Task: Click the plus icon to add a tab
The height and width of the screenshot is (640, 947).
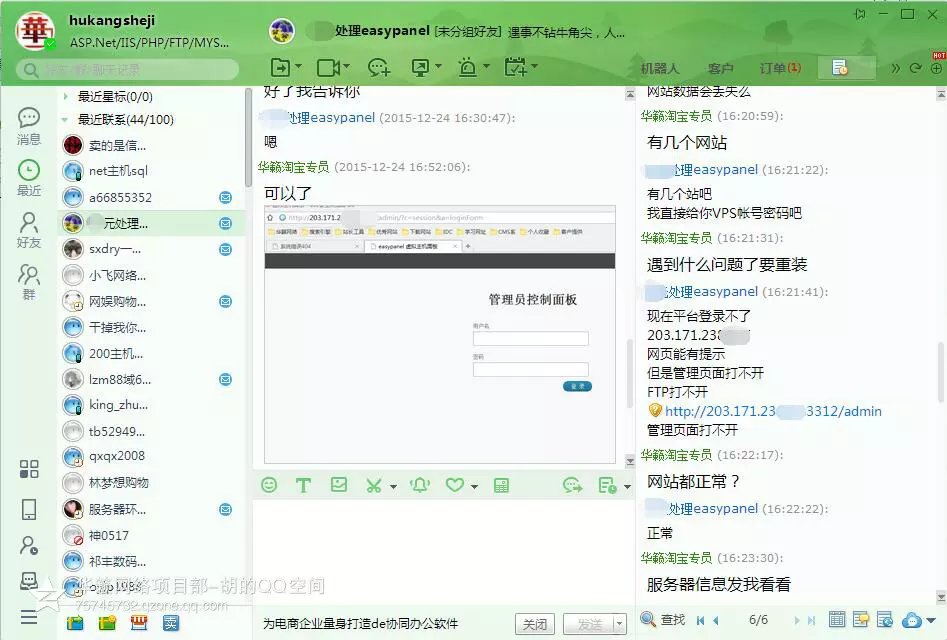Action: click(x=936, y=68)
